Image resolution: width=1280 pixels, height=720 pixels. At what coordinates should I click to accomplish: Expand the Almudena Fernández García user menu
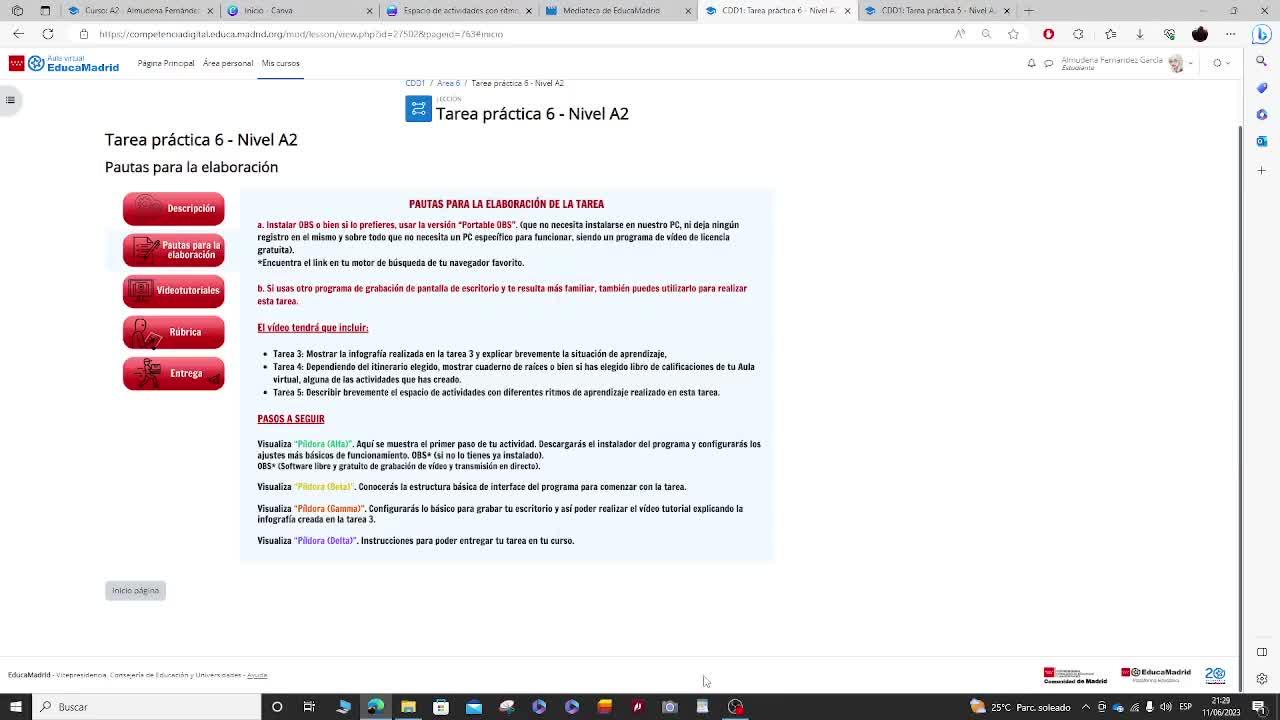pos(1127,63)
